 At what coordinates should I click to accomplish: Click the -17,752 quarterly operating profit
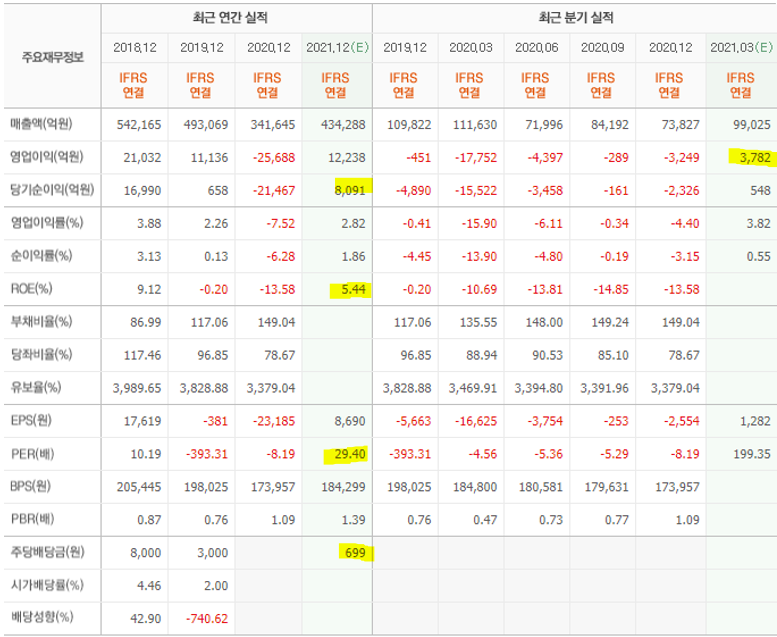[476, 158]
